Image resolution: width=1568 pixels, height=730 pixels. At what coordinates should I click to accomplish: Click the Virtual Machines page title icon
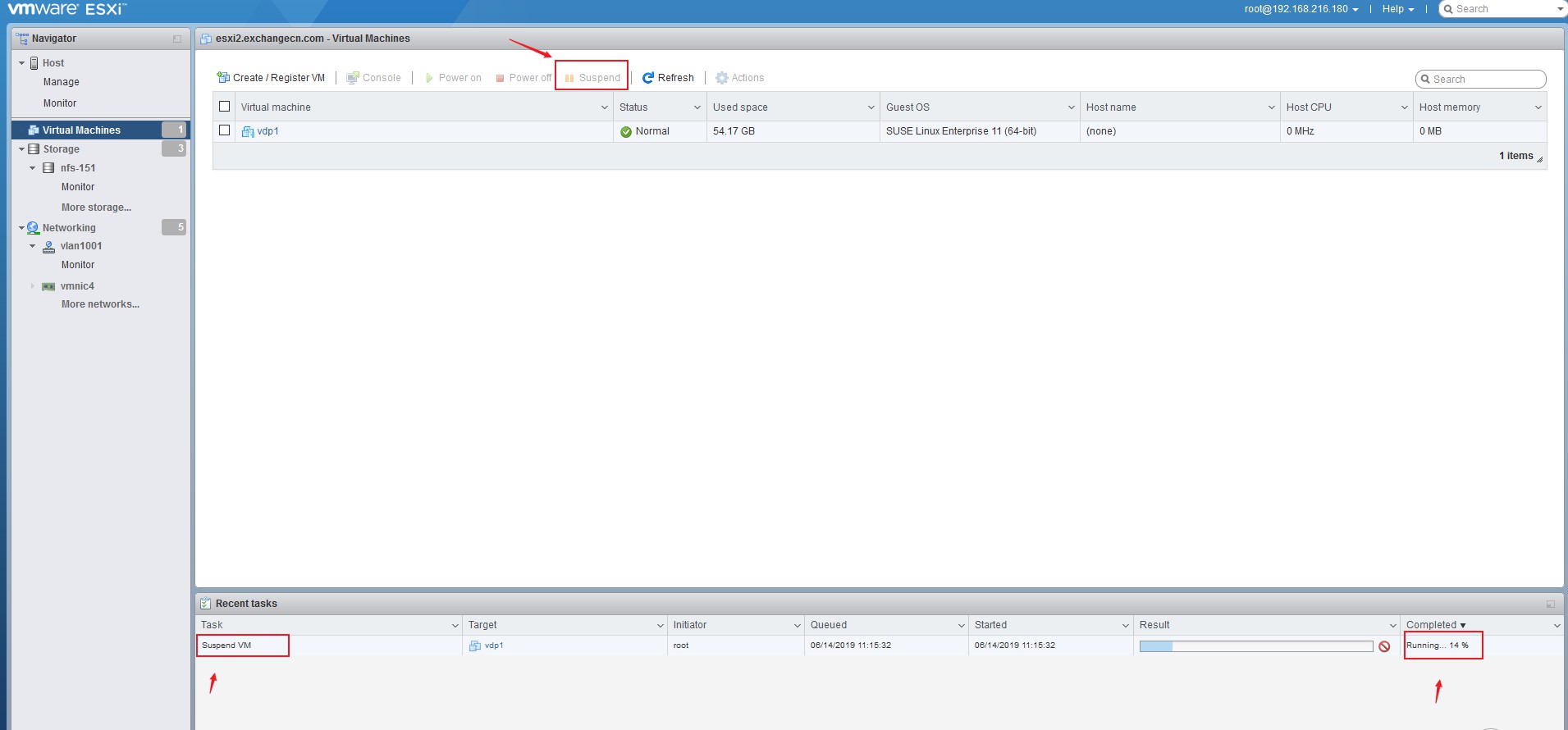[206, 39]
